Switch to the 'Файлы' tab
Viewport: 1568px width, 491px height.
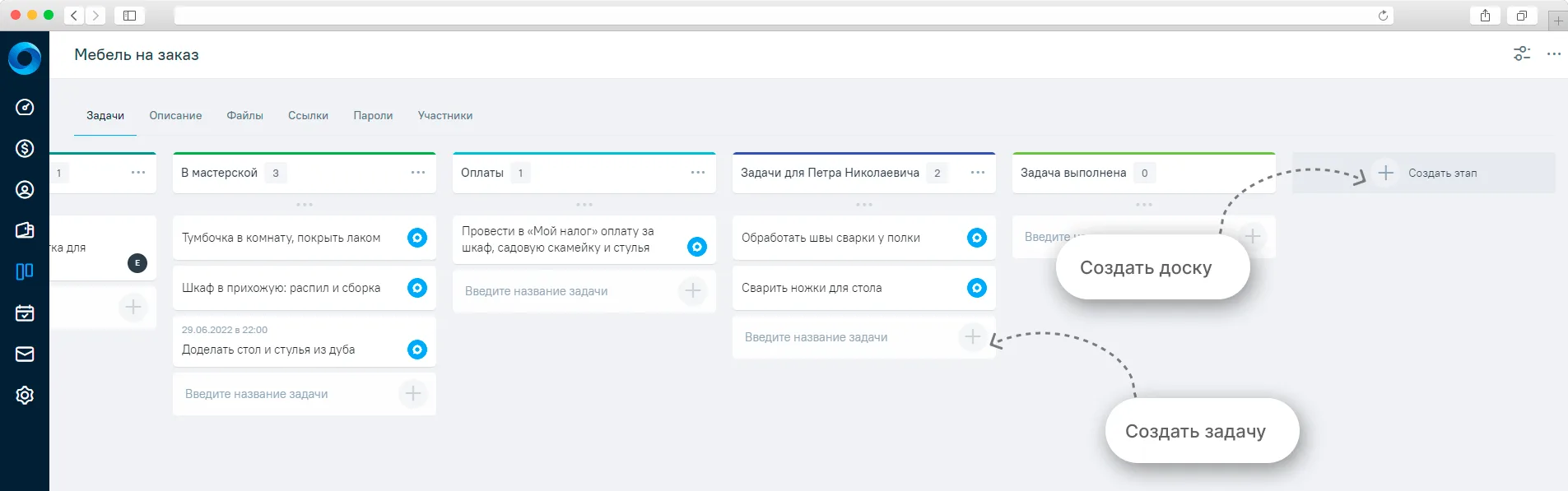245,115
